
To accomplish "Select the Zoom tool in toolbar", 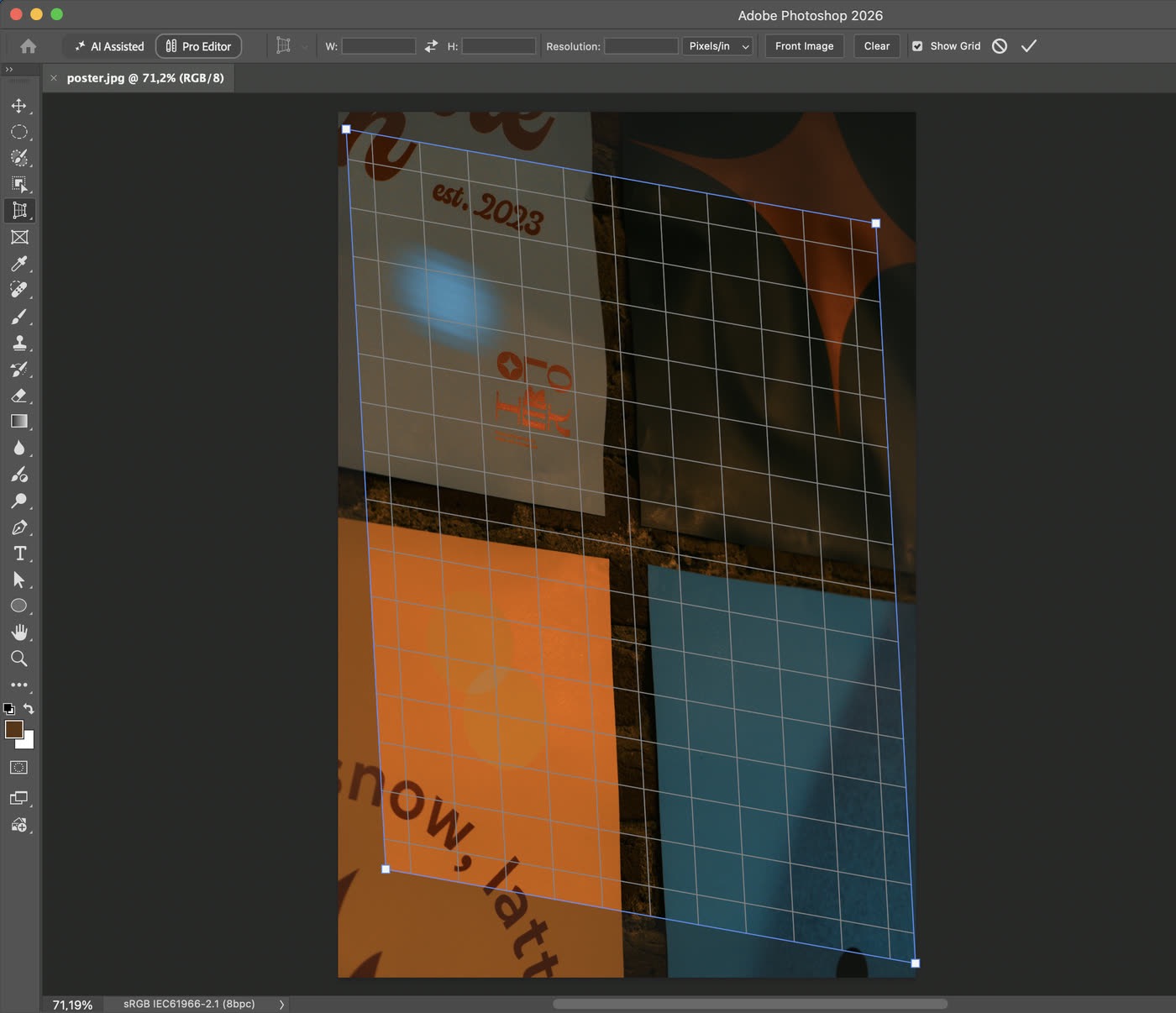I will [18, 659].
